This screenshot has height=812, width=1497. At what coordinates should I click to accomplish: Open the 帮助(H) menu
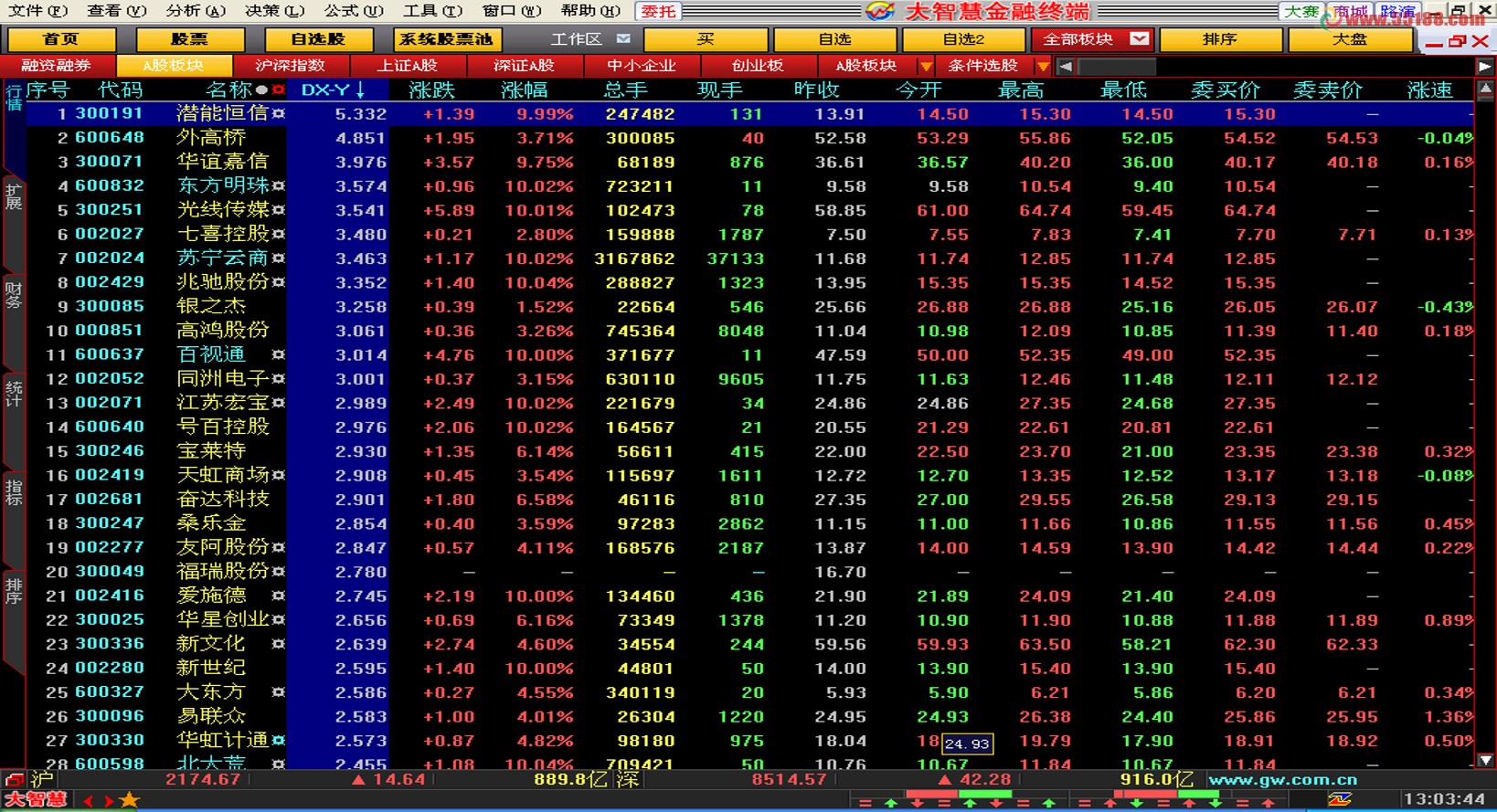590,11
